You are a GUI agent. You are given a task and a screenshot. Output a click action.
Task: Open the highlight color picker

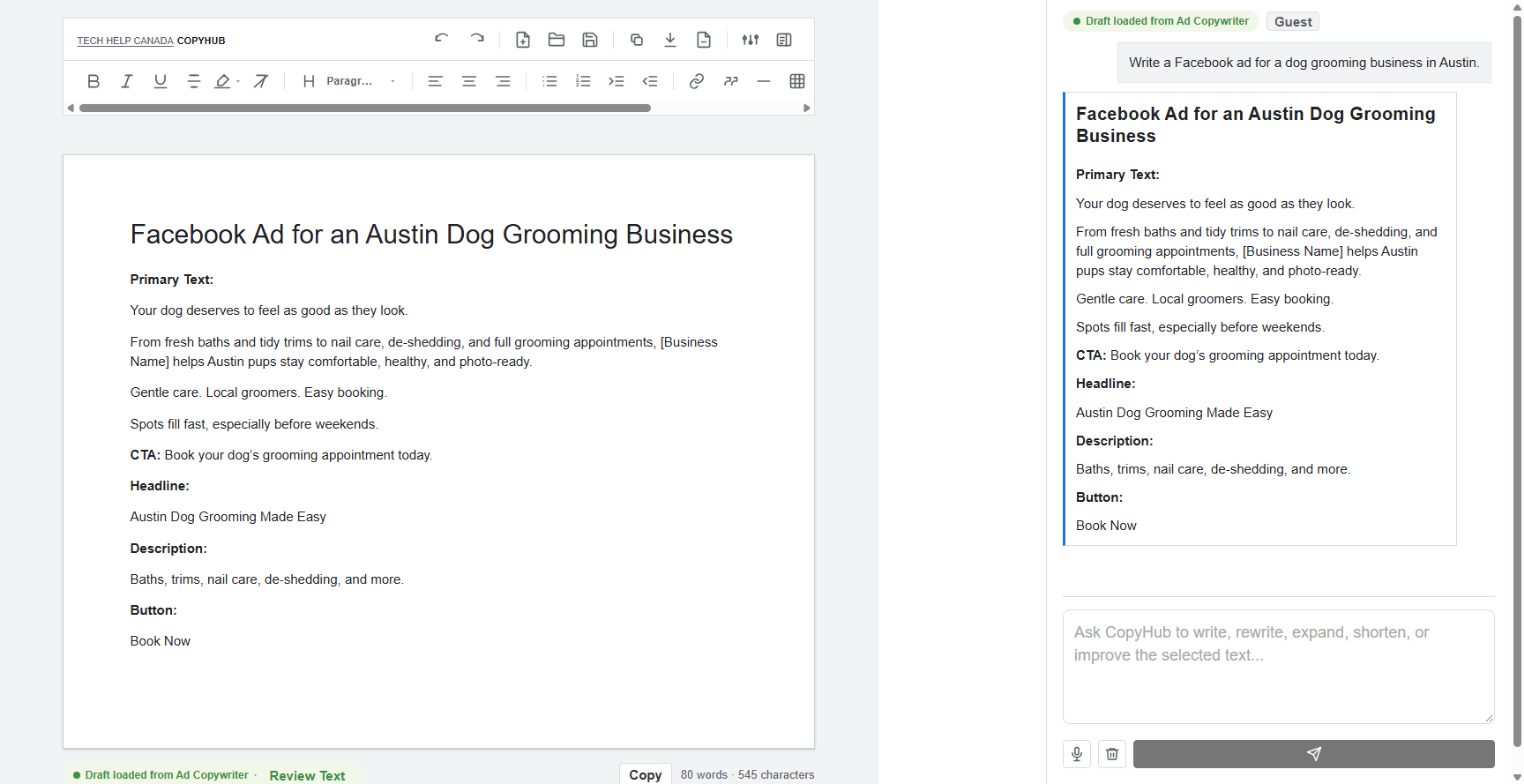(x=227, y=81)
